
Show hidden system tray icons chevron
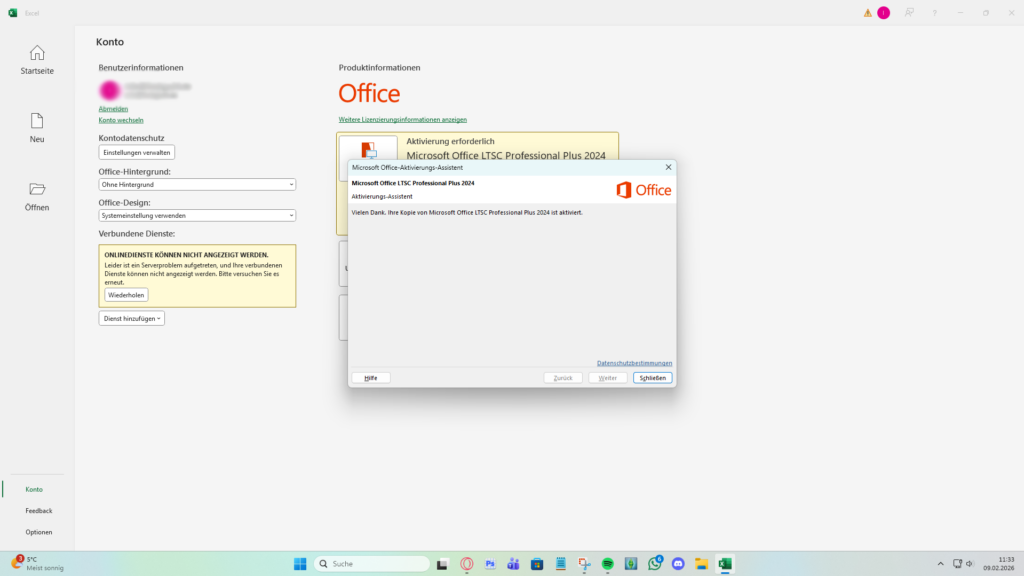[x=939, y=564]
